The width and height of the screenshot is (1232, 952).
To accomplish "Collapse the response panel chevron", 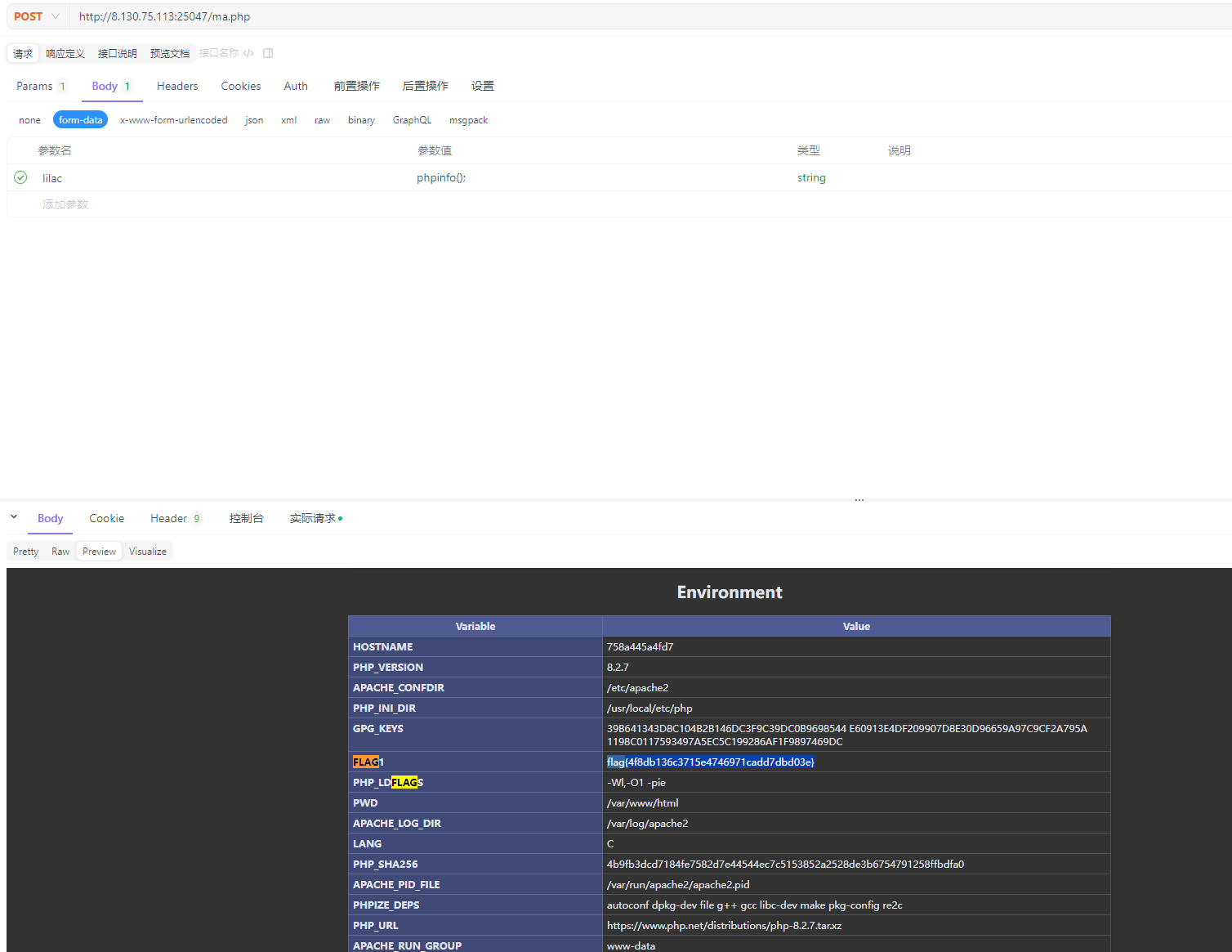I will (14, 517).
